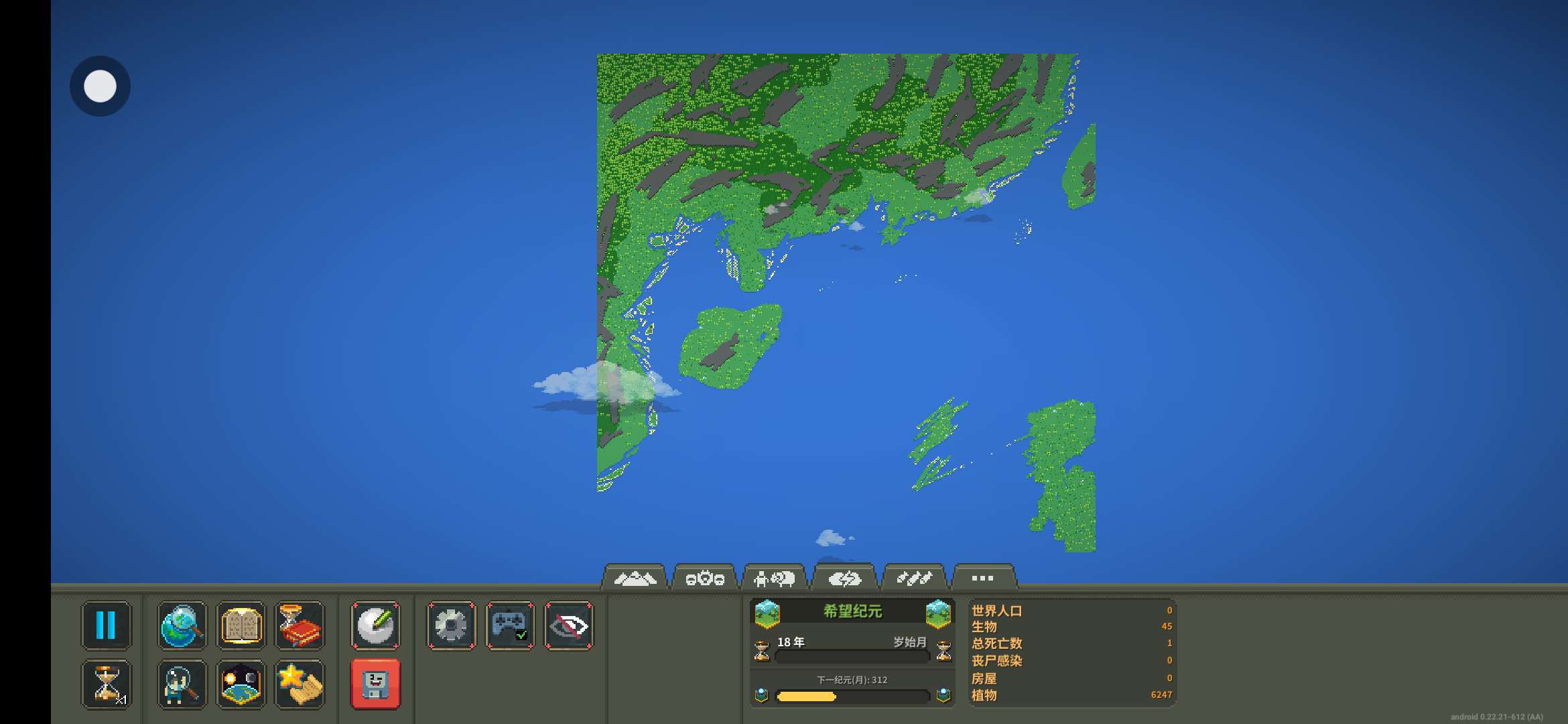
Task: Switch to the creatures and animals tab
Action: pos(774,578)
